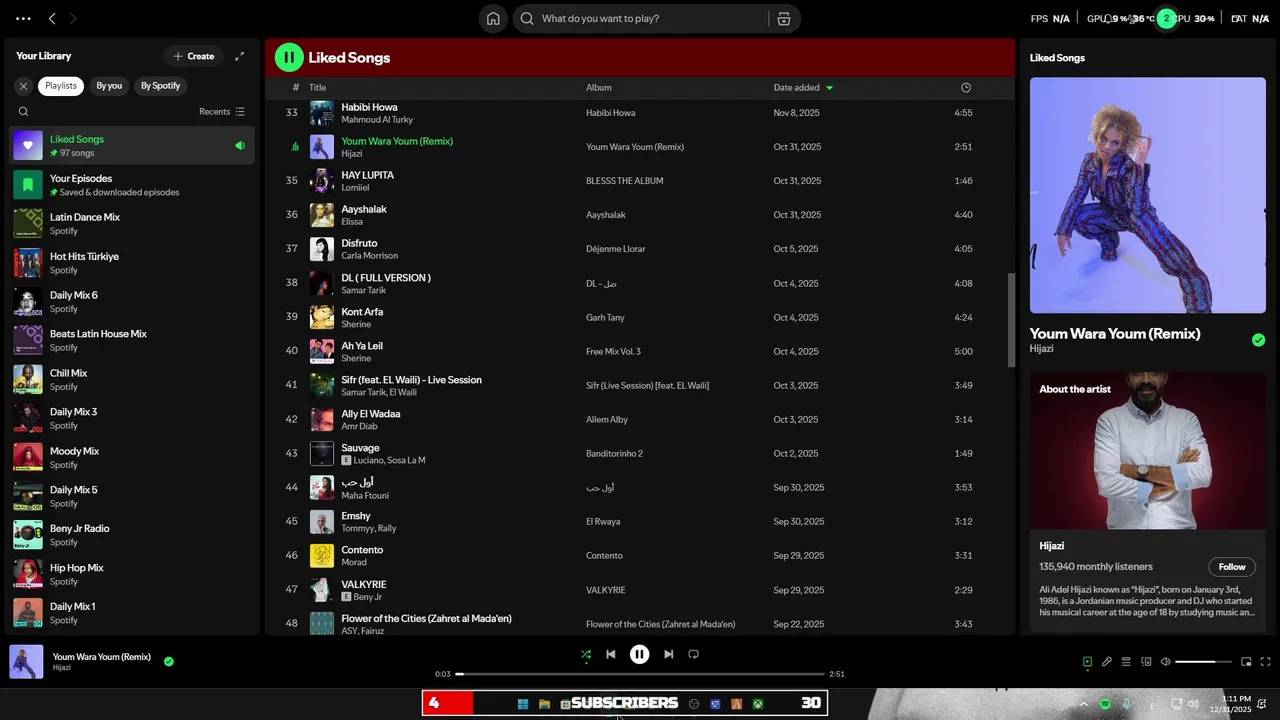Toggle the Now Playing view icon
The width and height of the screenshot is (1280, 720).
(1087, 661)
